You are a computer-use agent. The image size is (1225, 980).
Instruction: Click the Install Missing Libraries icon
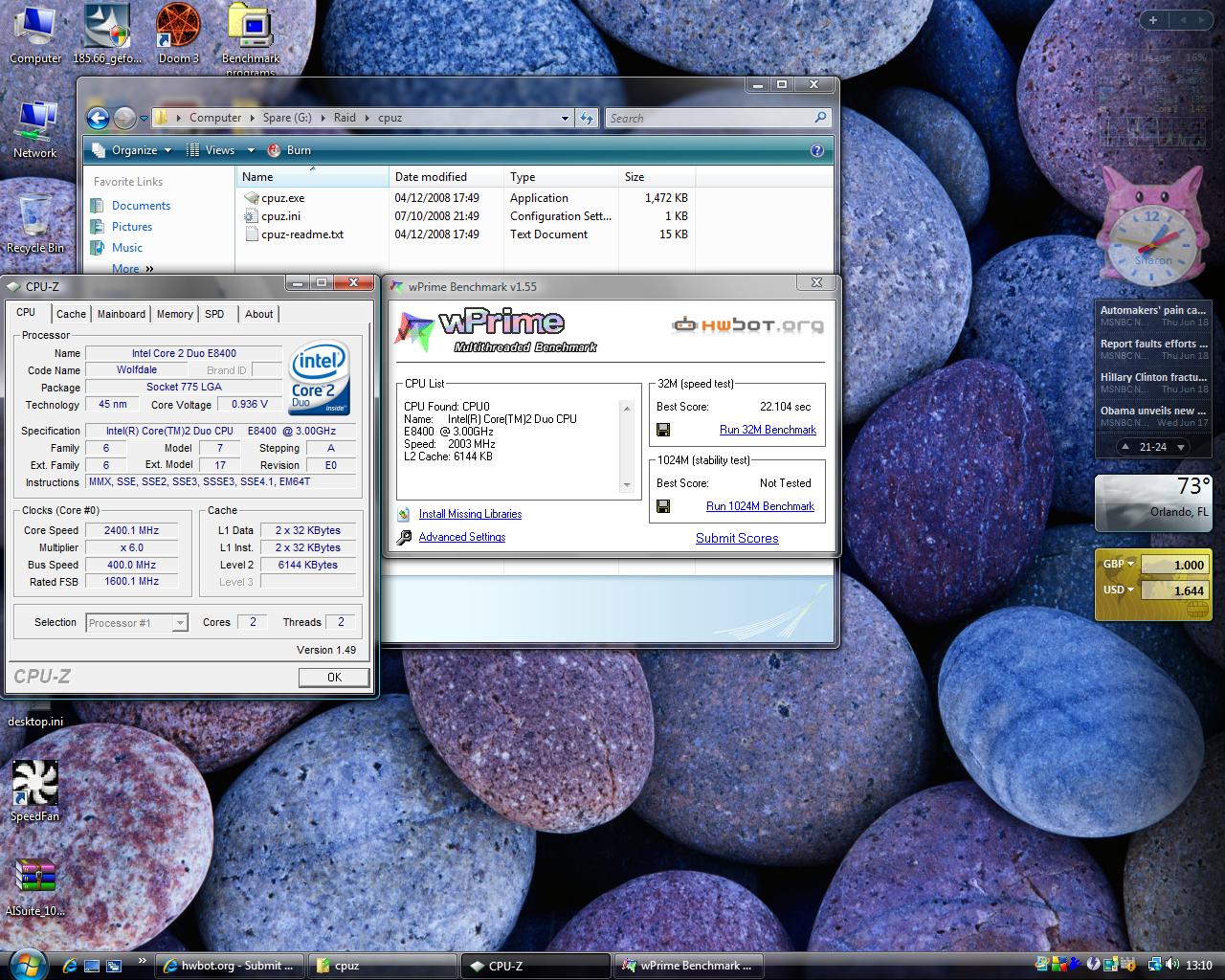[404, 514]
